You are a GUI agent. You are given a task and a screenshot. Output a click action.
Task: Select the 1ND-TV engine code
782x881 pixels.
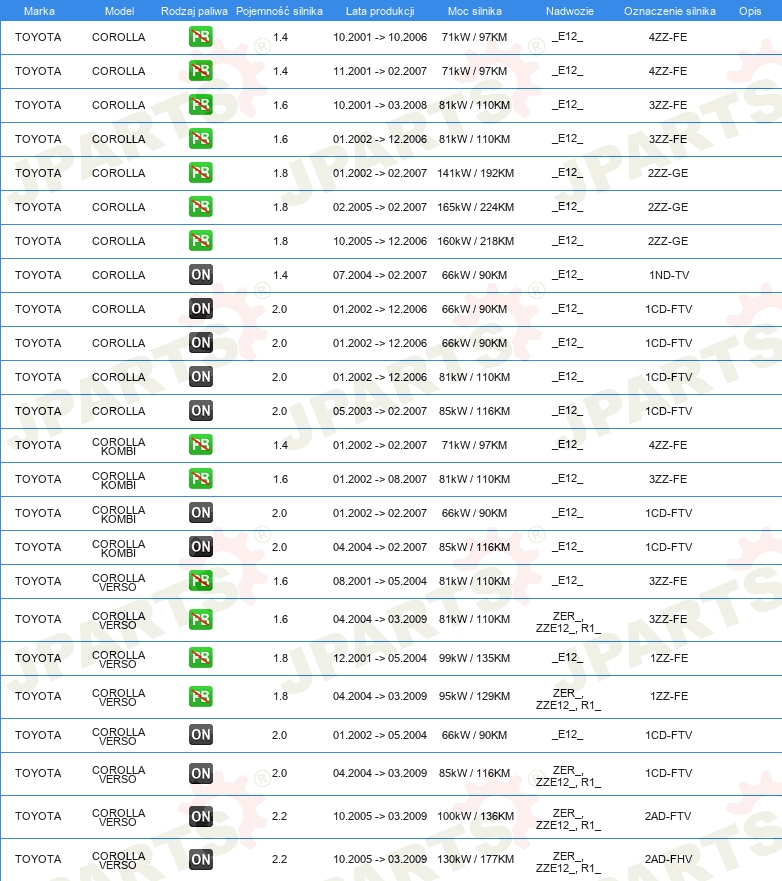click(x=669, y=275)
